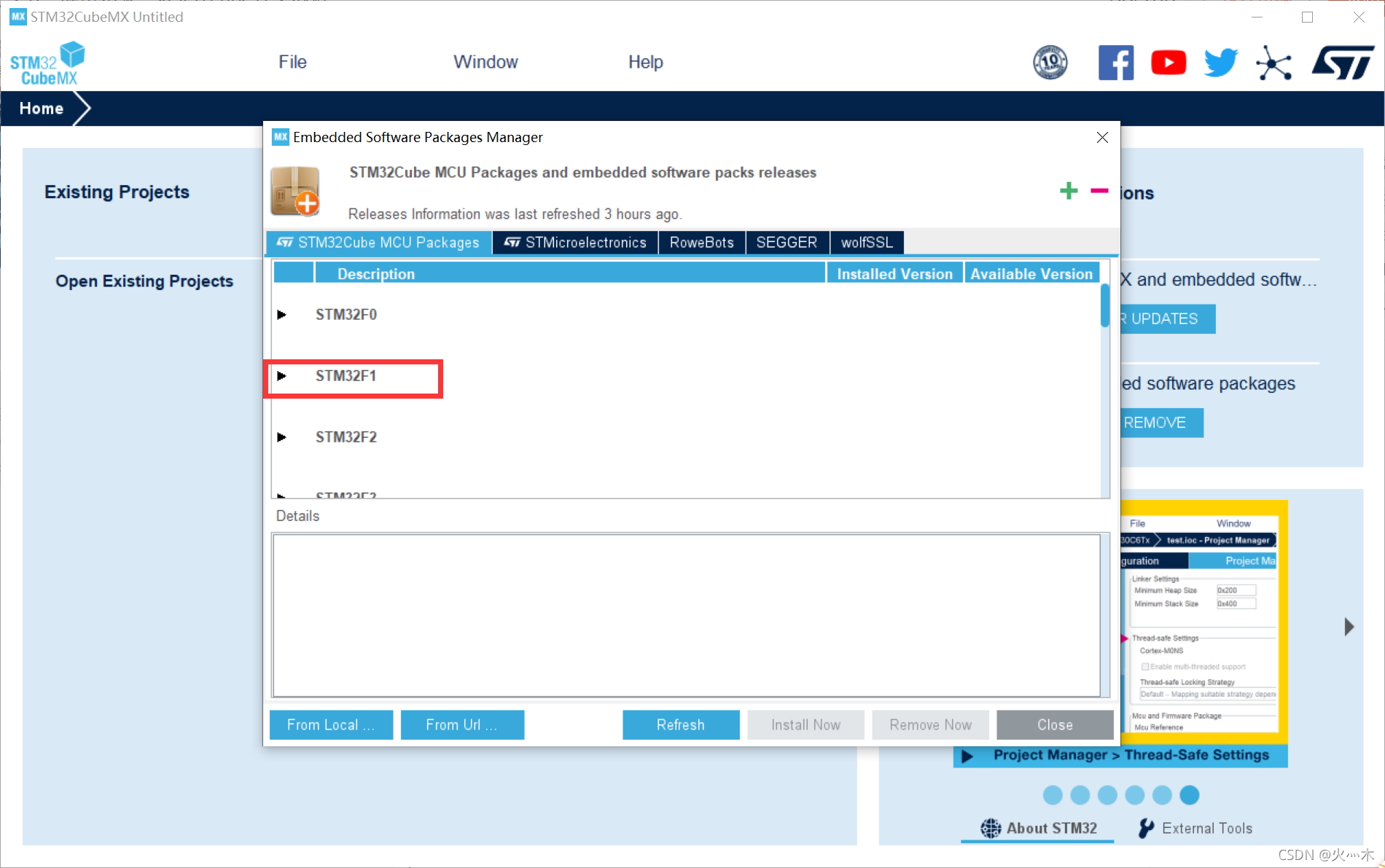
Task: Open the About STM32 tab
Action: click(x=1038, y=828)
